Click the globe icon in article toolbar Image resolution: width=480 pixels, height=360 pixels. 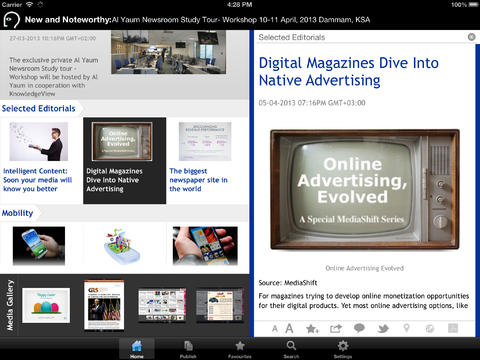[430, 329]
